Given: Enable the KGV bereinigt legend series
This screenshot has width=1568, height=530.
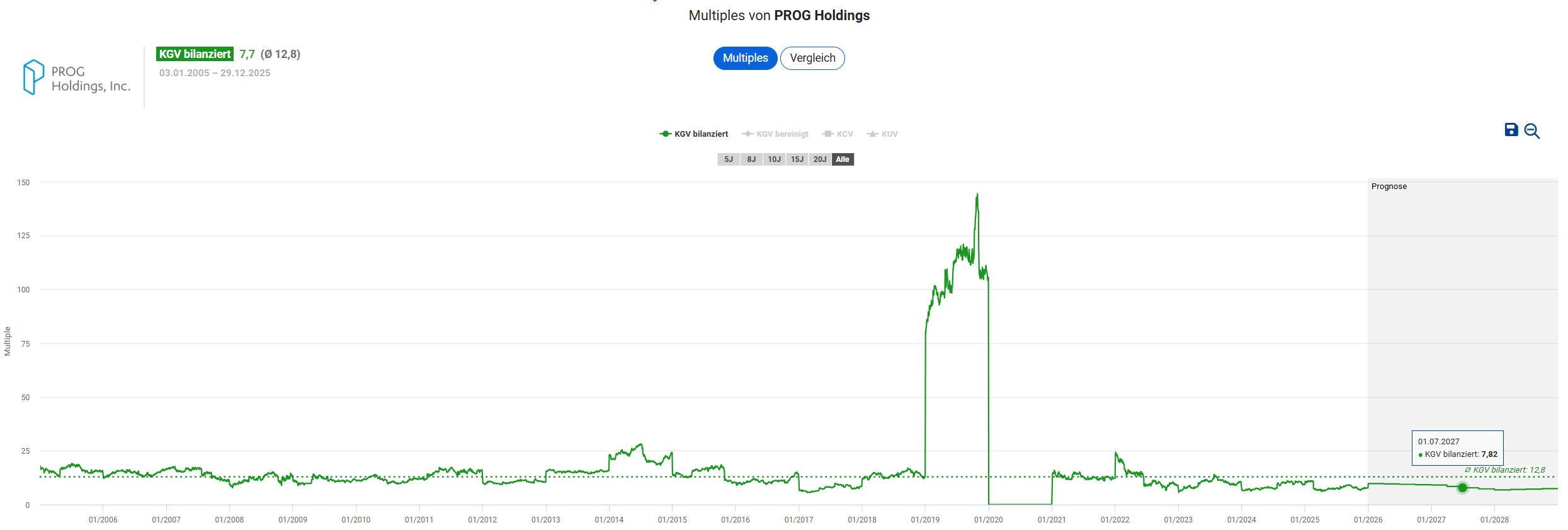Looking at the screenshot, I should click(x=775, y=134).
